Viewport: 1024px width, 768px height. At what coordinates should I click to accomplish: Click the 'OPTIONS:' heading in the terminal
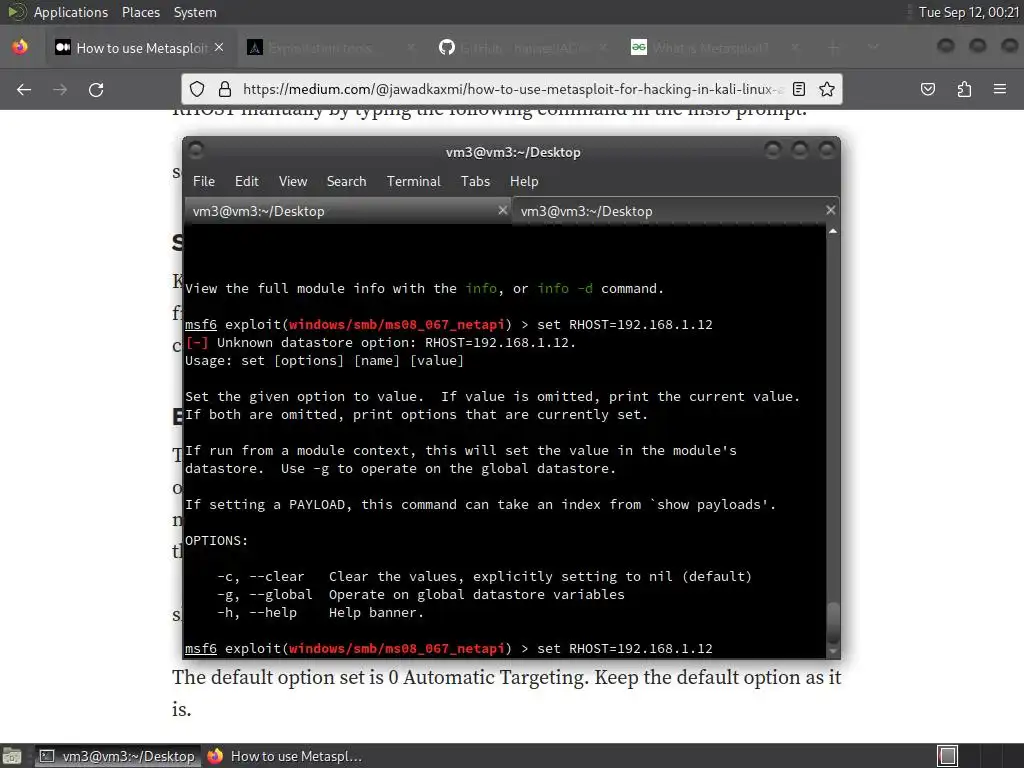pyautogui.click(x=216, y=541)
